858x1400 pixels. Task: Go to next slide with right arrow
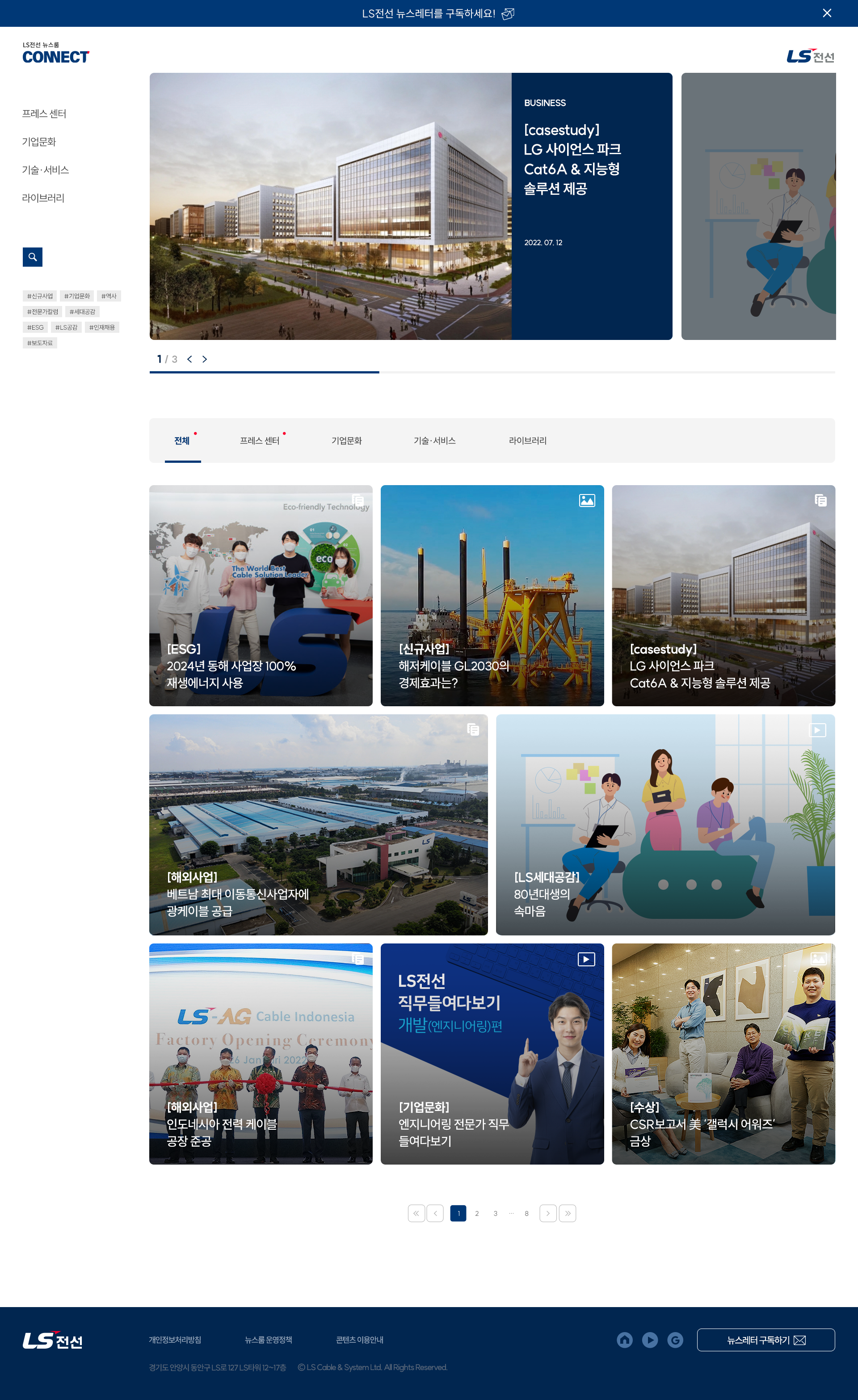[x=205, y=359]
